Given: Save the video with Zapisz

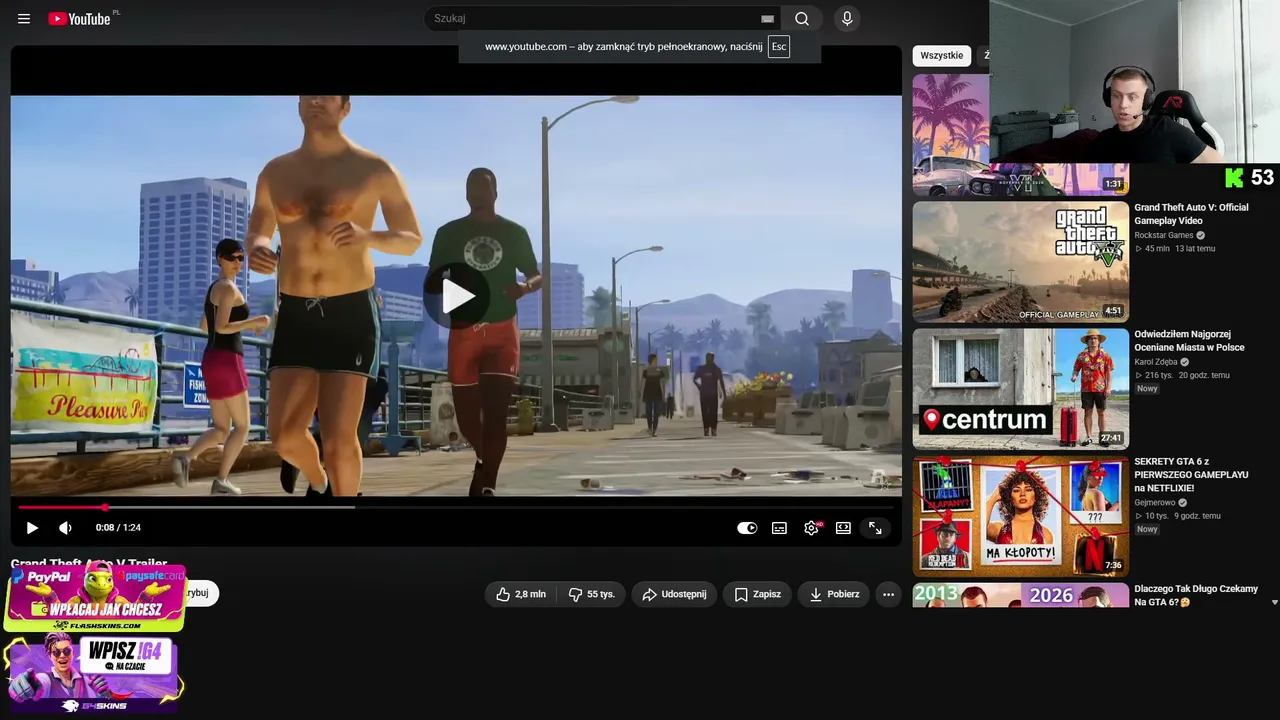Looking at the screenshot, I should (x=757, y=594).
